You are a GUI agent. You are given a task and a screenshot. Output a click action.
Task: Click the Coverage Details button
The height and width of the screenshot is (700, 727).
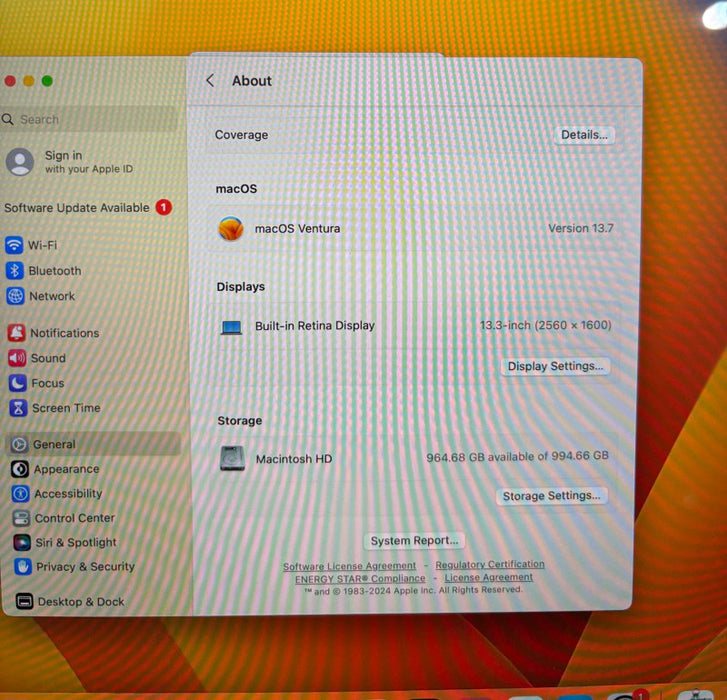point(584,135)
